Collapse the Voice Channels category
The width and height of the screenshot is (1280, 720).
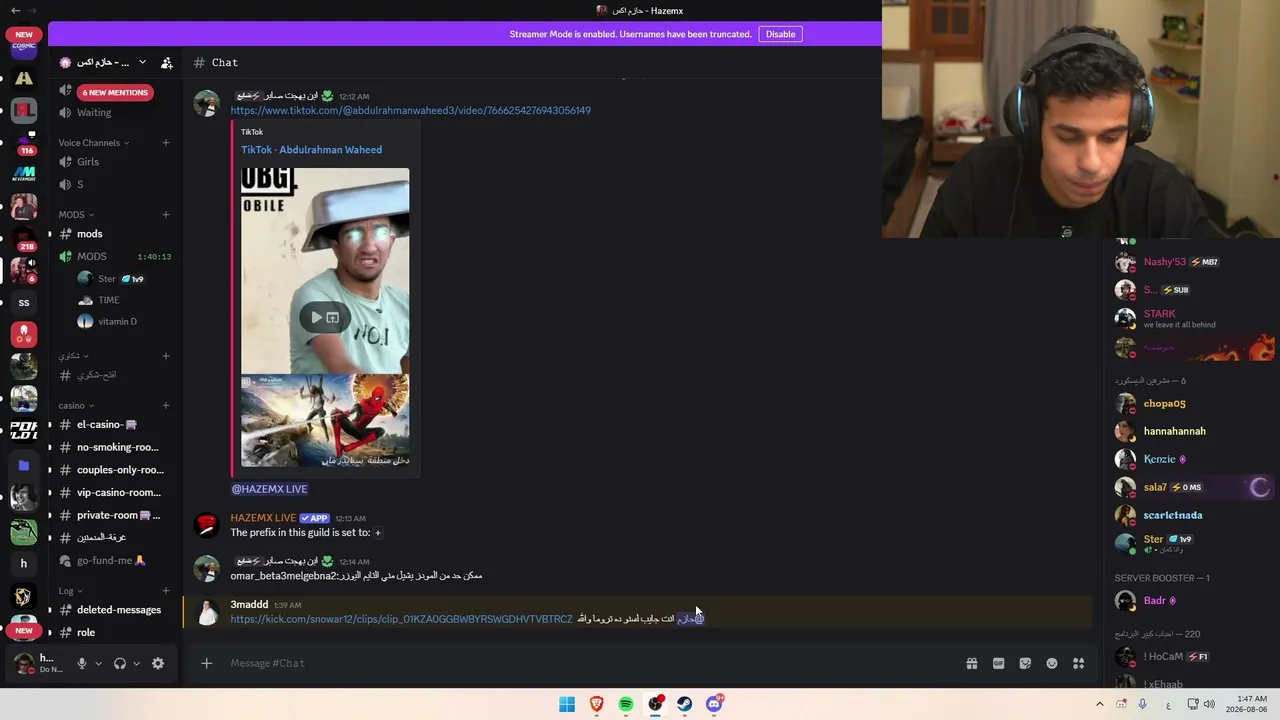94,143
